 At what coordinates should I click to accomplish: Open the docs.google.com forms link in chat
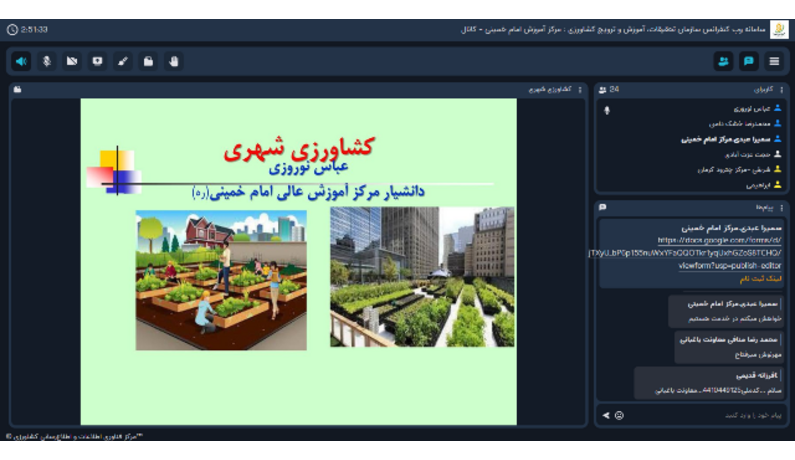click(684, 253)
